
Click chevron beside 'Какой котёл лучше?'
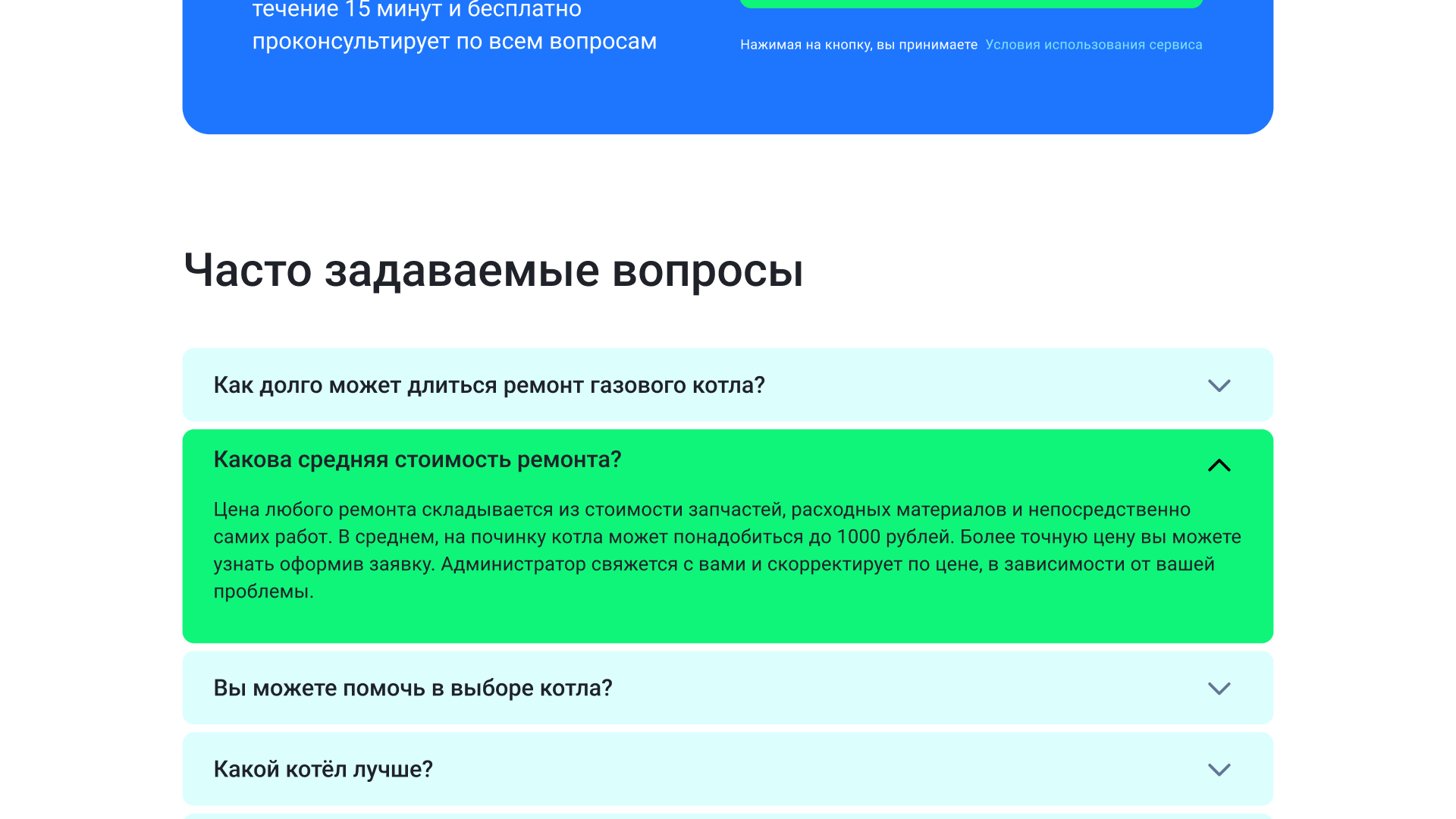tap(1219, 769)
